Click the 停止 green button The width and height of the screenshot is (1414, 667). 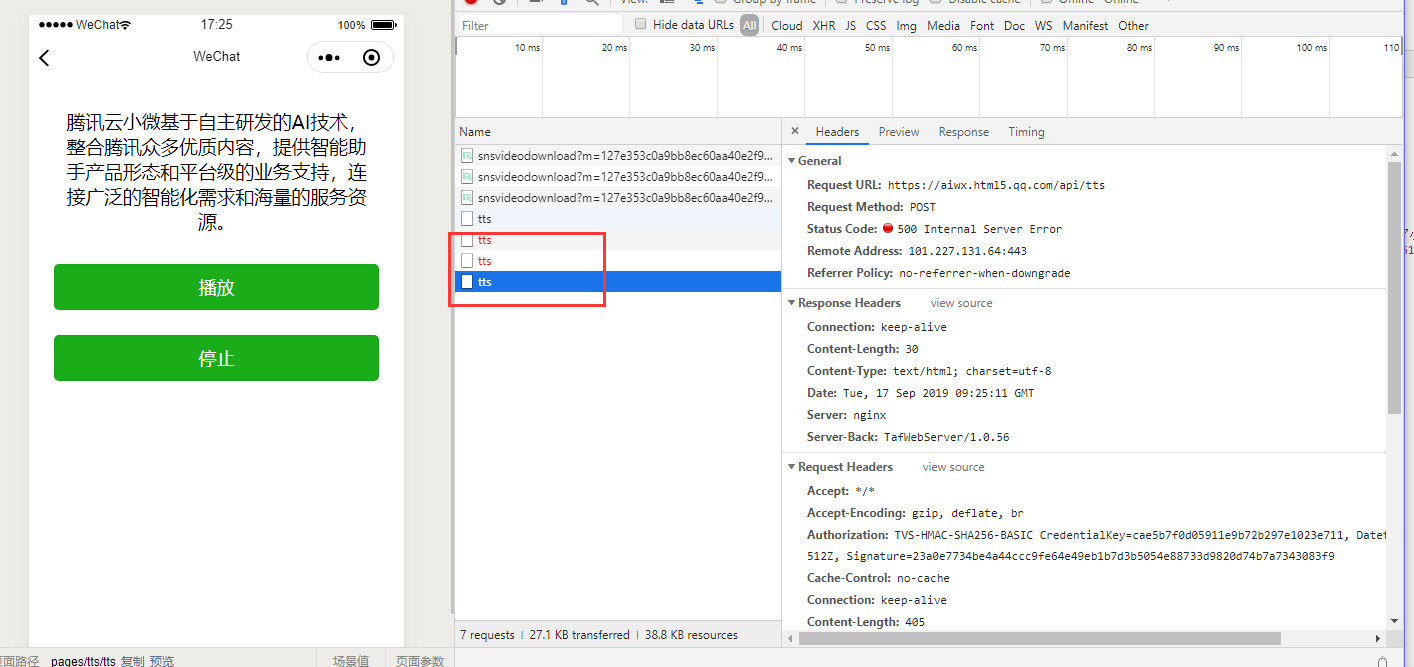(216, 358)
